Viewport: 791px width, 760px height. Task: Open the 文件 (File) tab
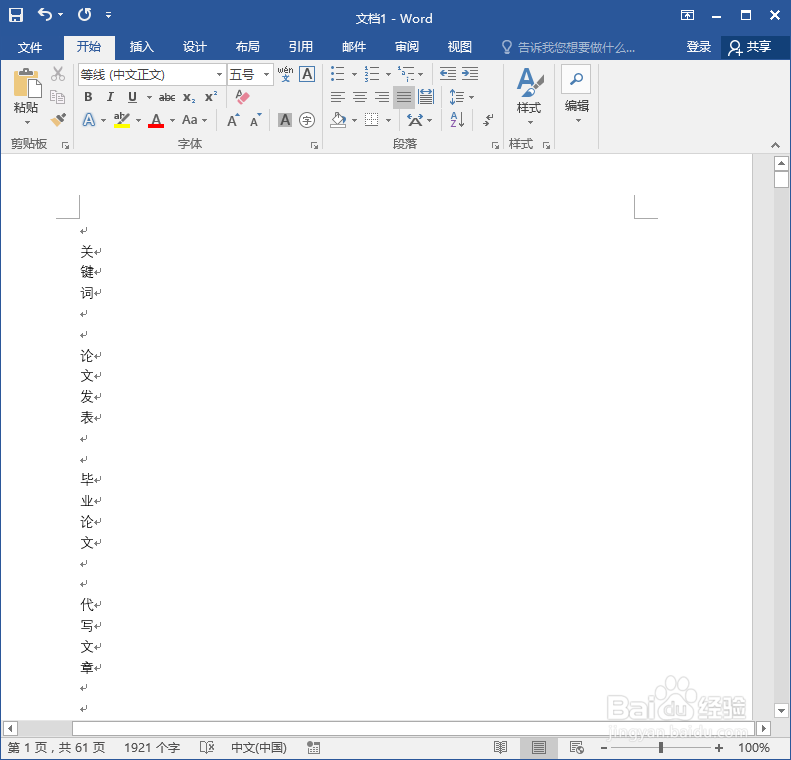[x=30, y=47]
